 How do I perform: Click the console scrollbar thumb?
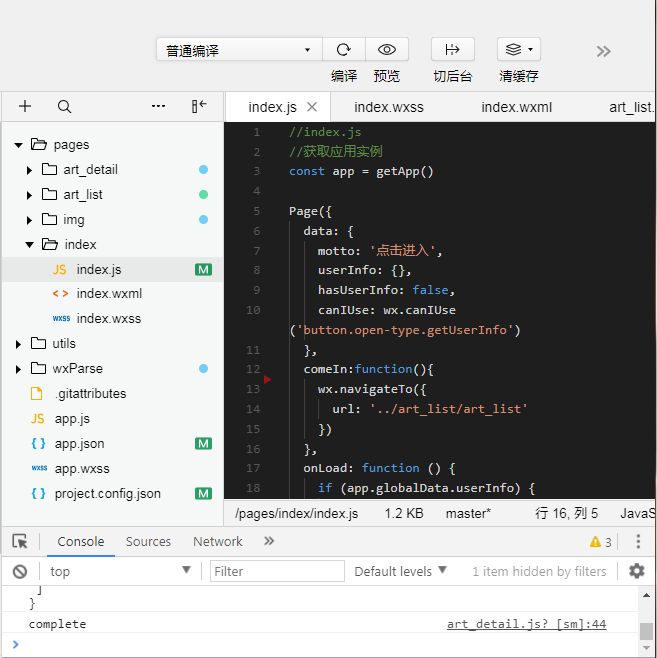click(x=646, y=631)
